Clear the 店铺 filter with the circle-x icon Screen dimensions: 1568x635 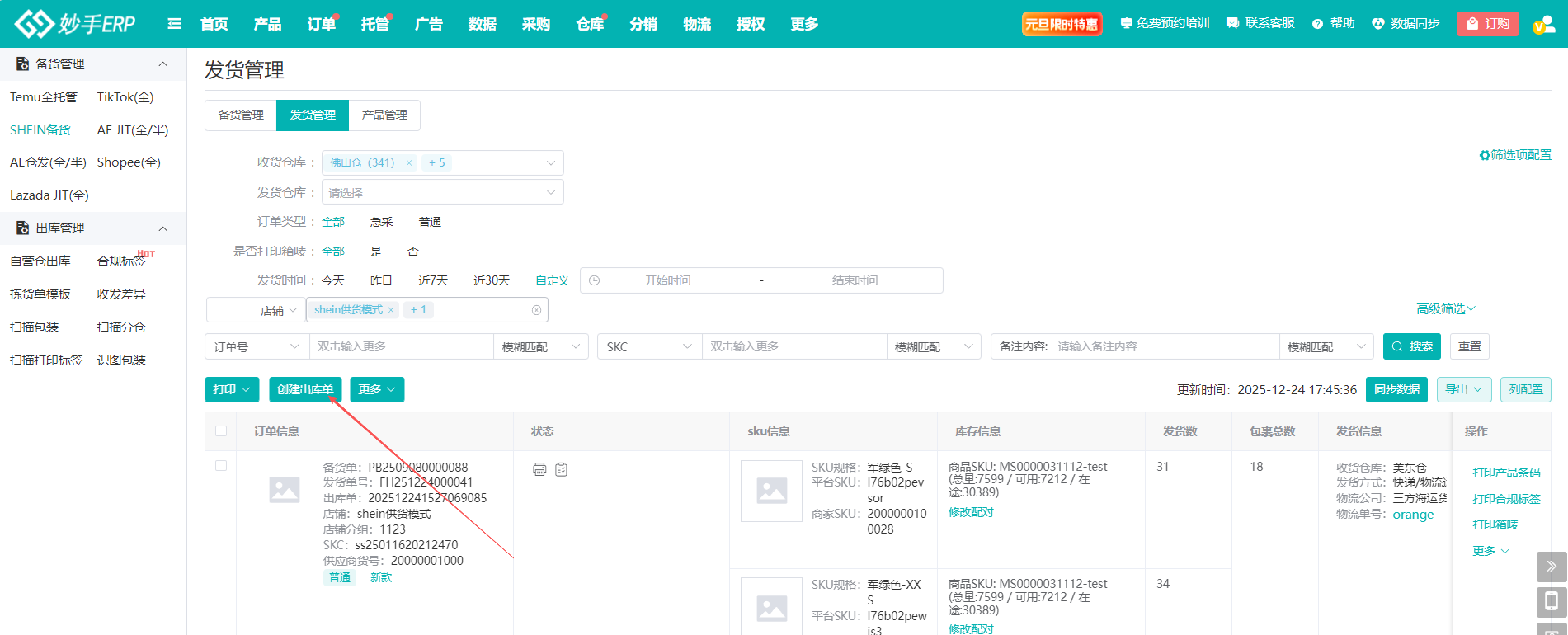(x=536, y=310)
